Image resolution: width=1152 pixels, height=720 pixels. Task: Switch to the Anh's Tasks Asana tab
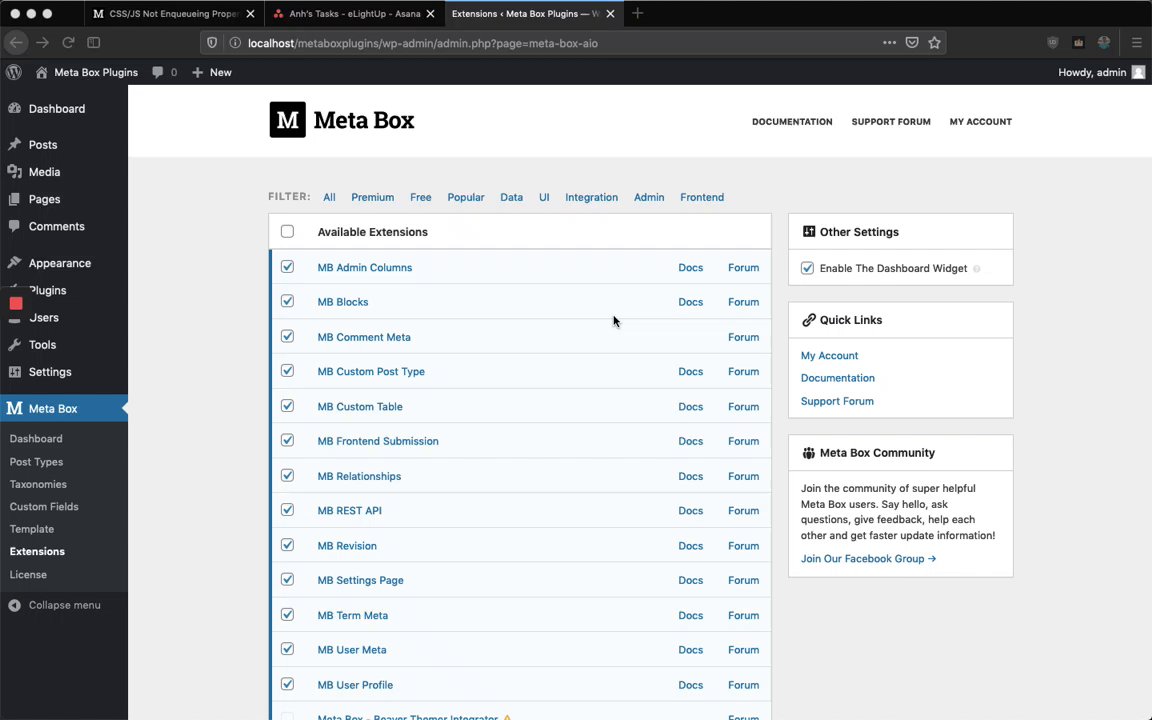click(350, 14)
